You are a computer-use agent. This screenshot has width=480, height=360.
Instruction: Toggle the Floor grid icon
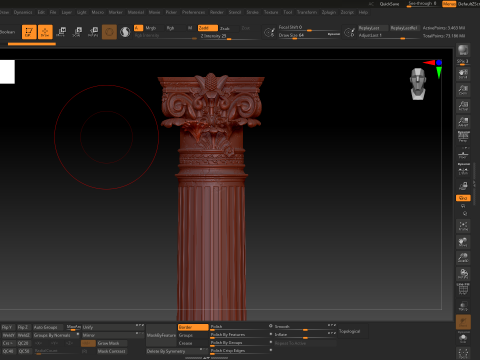click(x=463, y=154)
